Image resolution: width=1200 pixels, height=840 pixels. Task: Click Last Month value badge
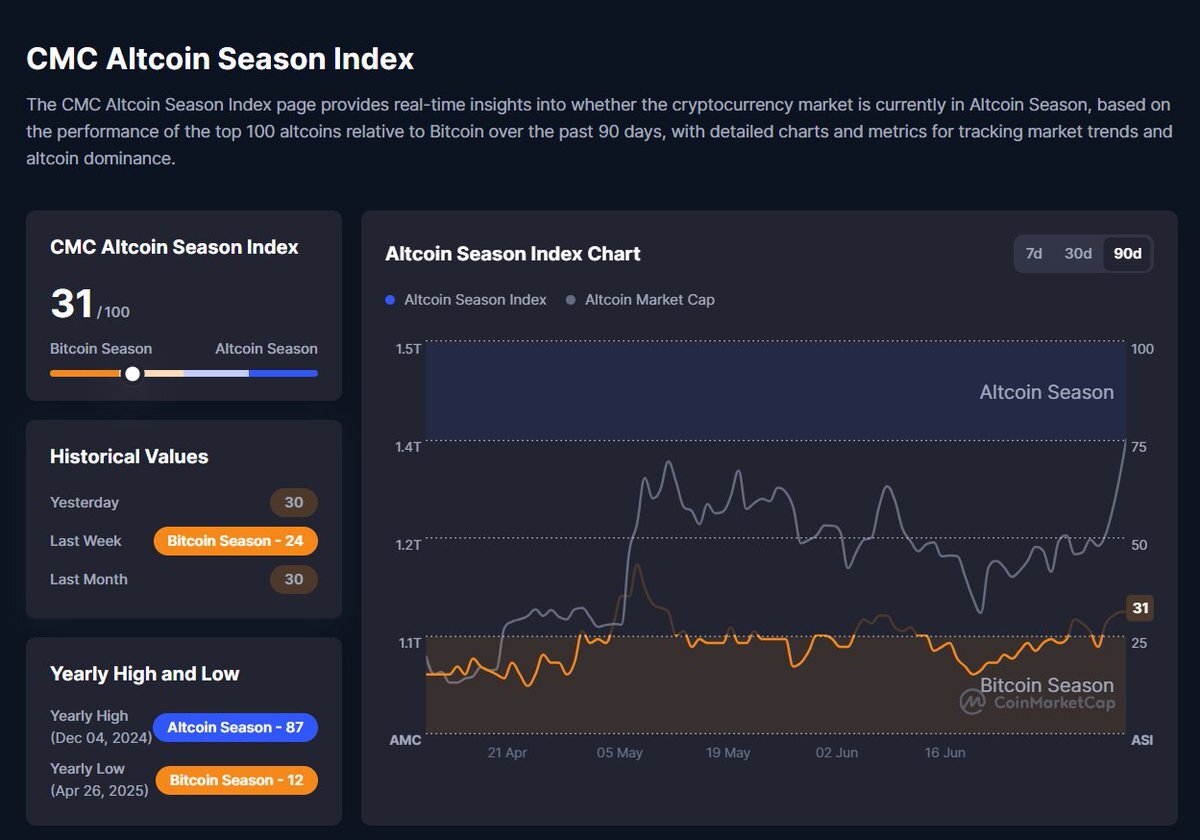[294, 579]
